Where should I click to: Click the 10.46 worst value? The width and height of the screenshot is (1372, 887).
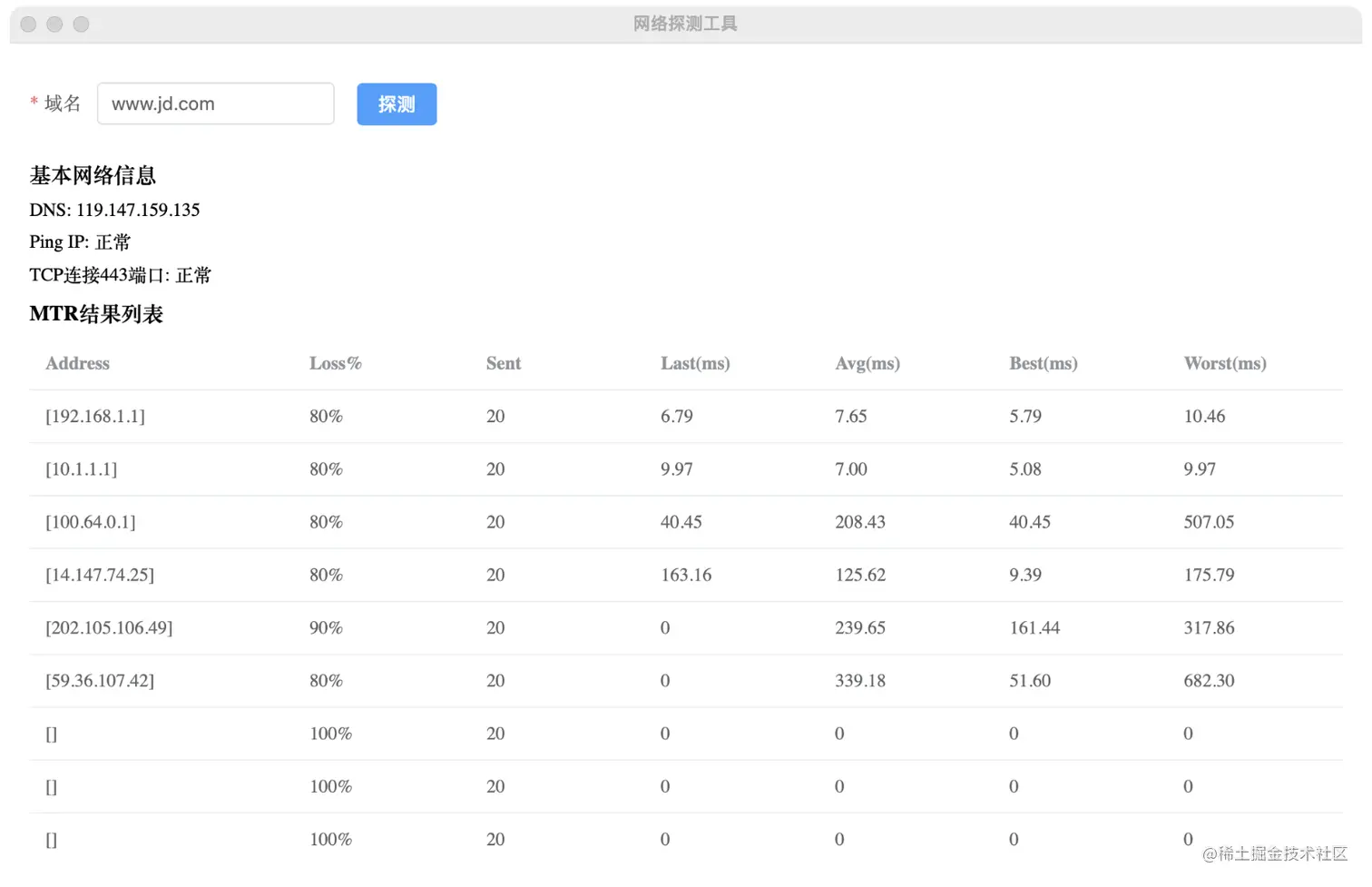tap(1204, 416)
